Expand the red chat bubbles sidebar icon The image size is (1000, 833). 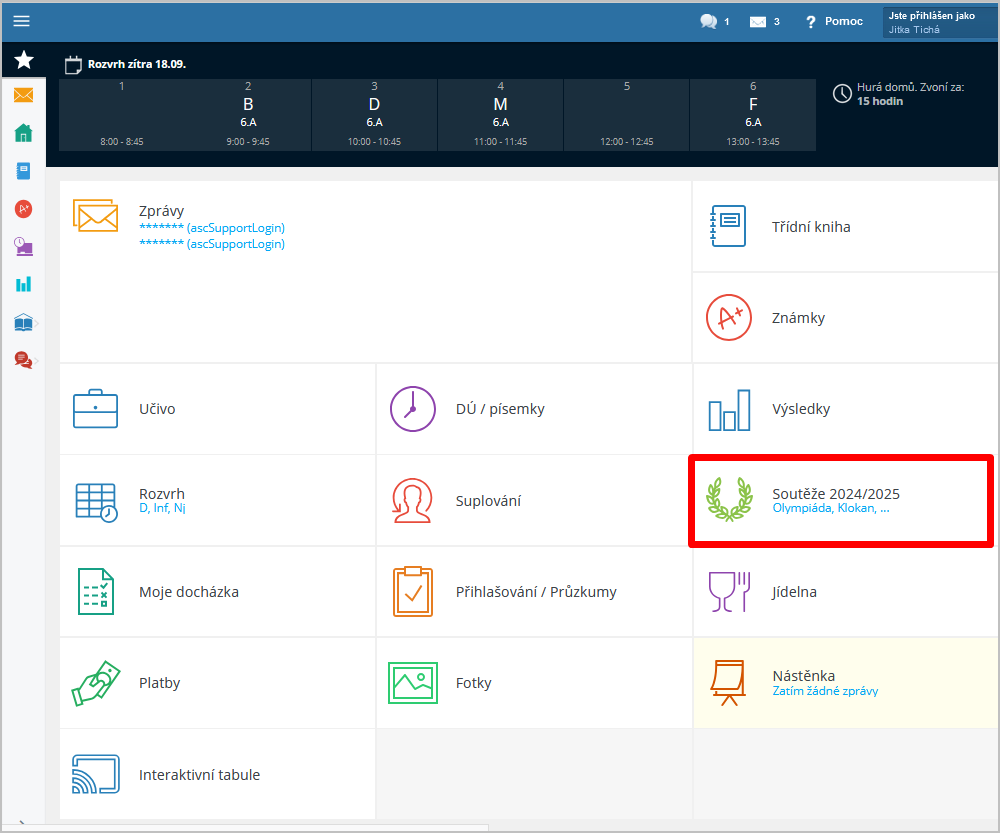(24, 360)
